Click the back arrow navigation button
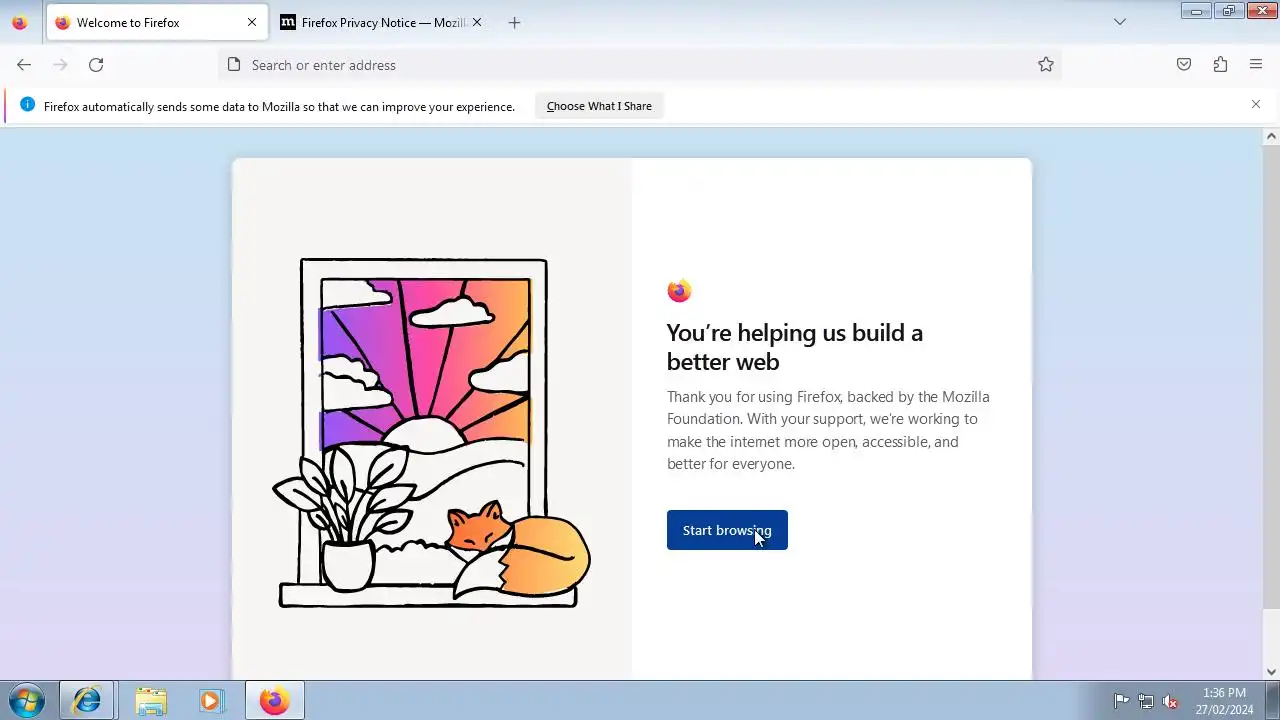Image resolution: width=1280 pixels, height=720 pixels. click(x=24, y=65)
